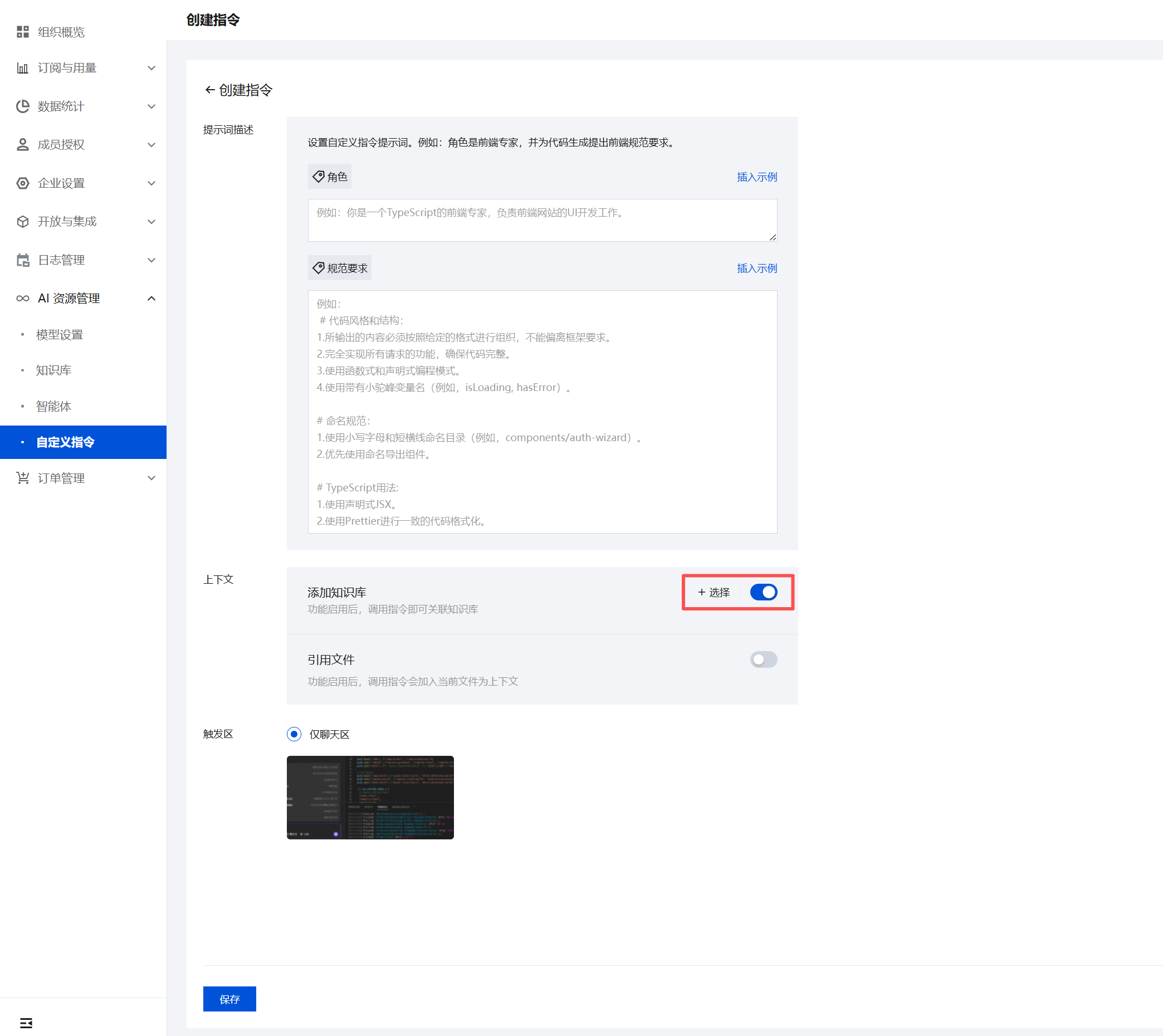Click the 成员授权 person icon

click(23, 145)
